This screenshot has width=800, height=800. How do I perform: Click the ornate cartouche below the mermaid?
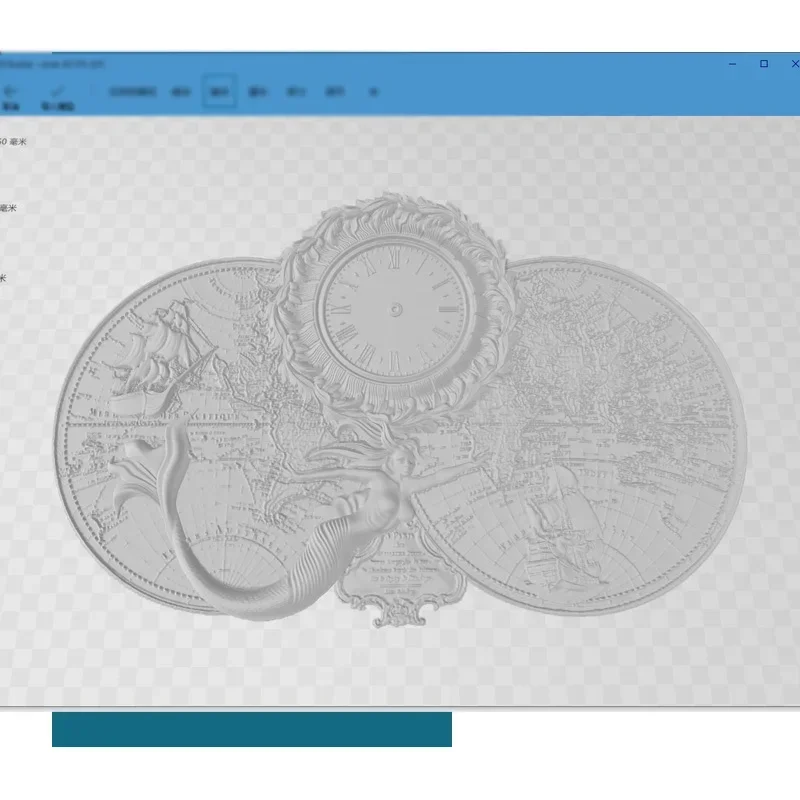click(x=402, y=579)
